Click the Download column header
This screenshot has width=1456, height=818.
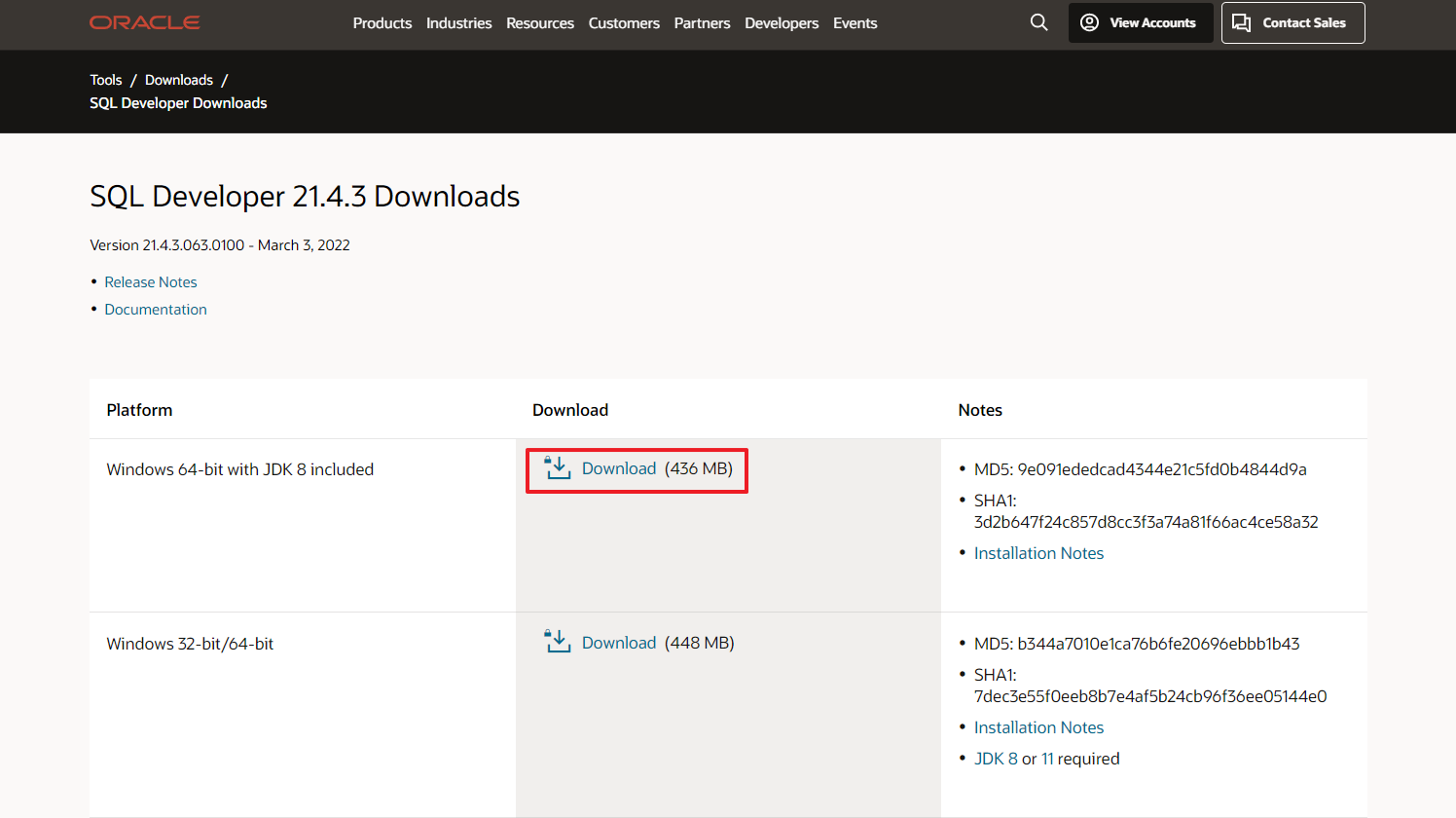570,410
